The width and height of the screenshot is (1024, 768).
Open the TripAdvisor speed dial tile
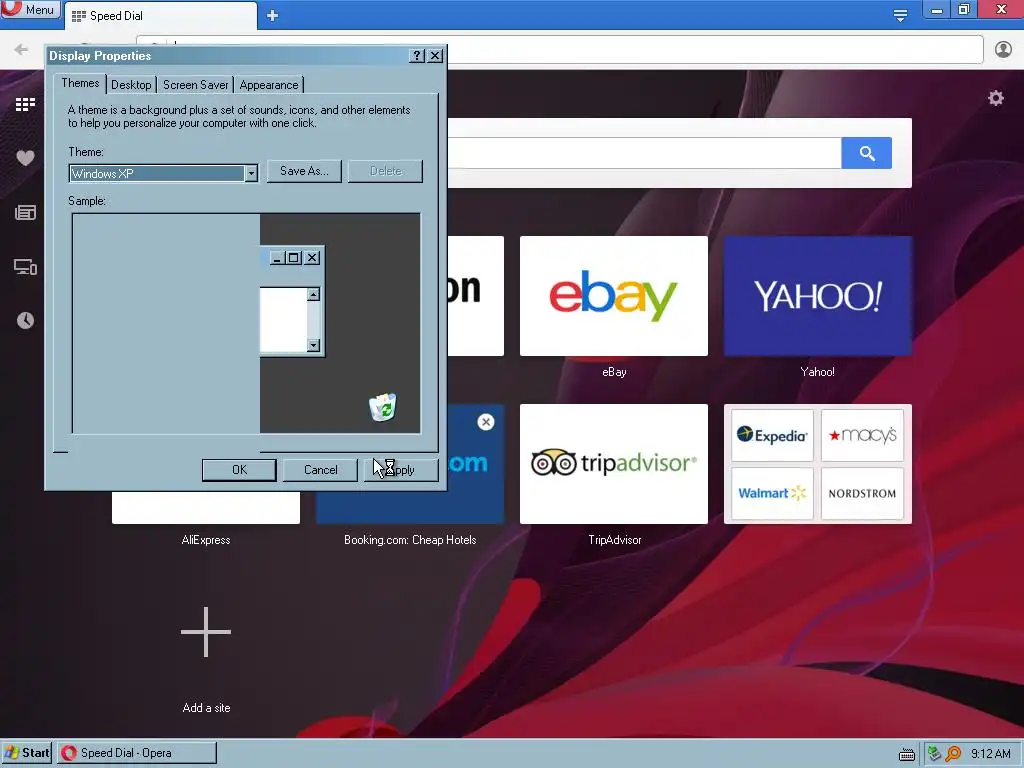tap(613, 464)
